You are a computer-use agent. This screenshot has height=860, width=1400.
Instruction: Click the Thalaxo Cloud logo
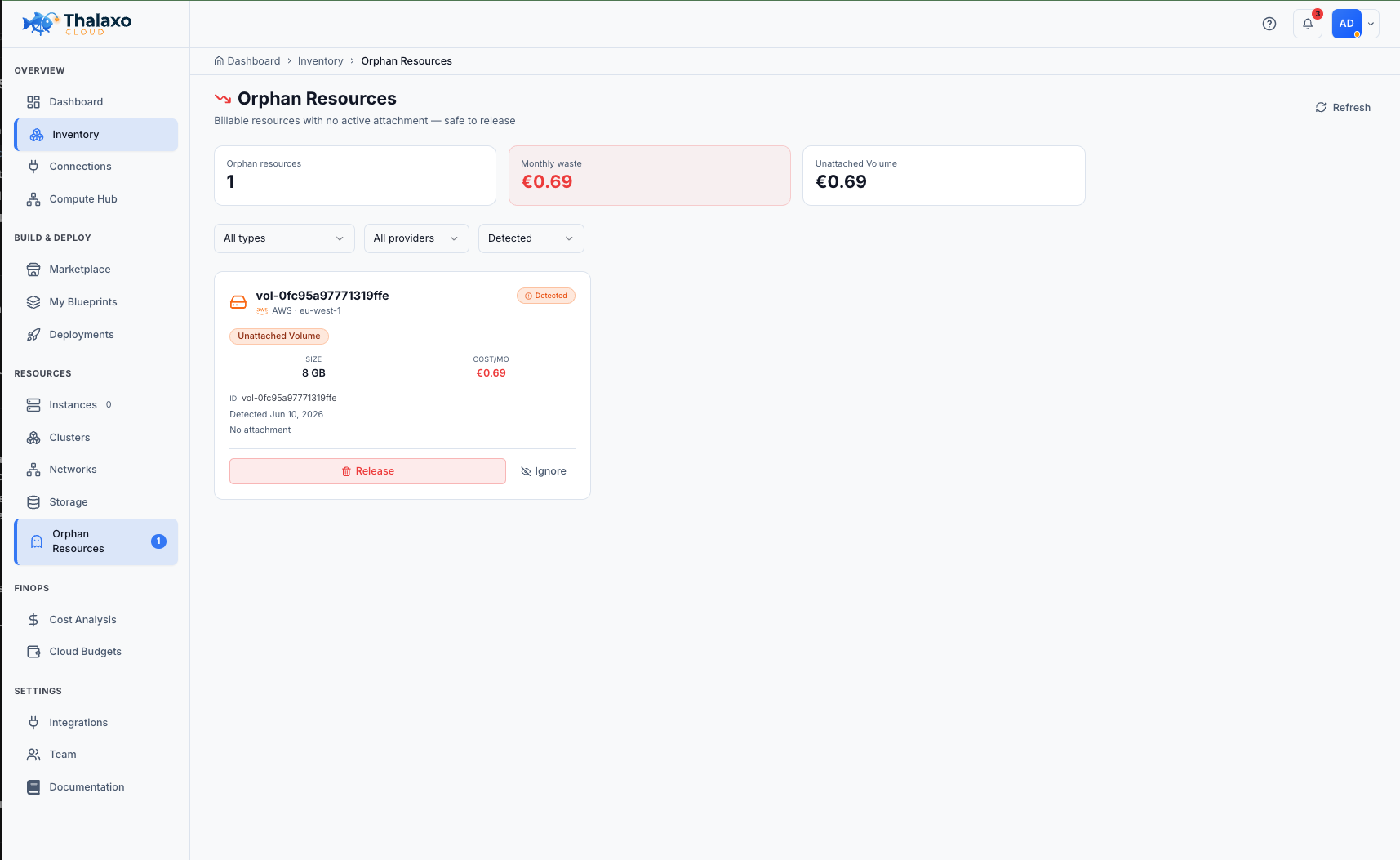pyautogui.click(x=77, y=24)
